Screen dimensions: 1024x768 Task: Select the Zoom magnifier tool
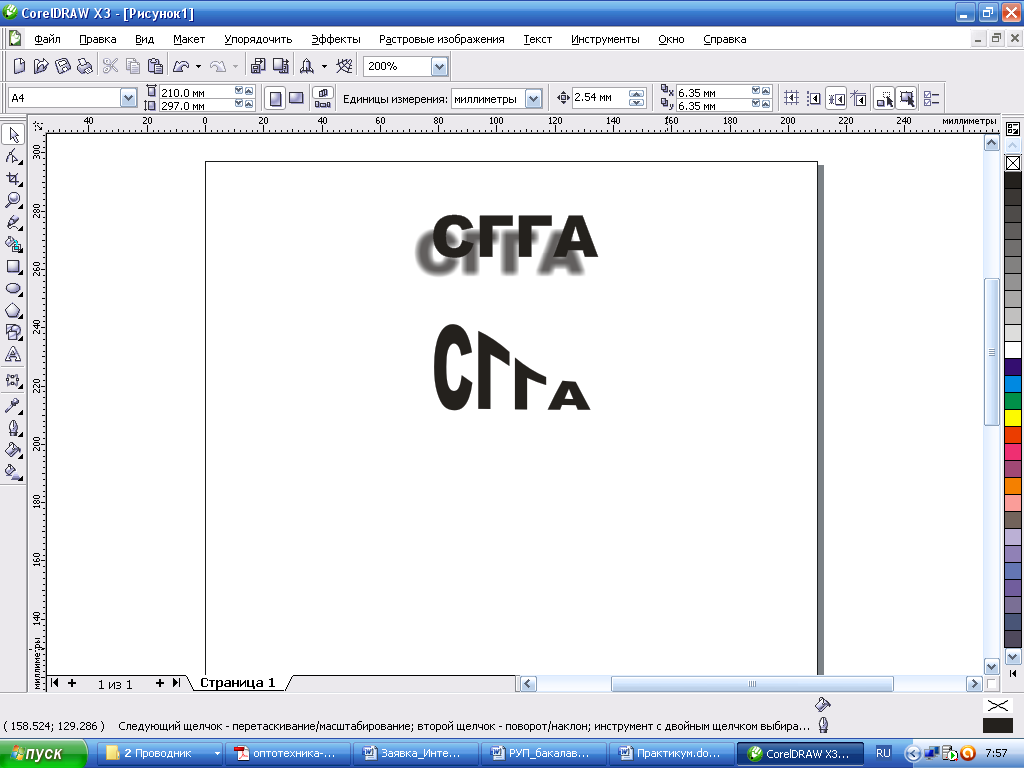click(x=13, y=200)
